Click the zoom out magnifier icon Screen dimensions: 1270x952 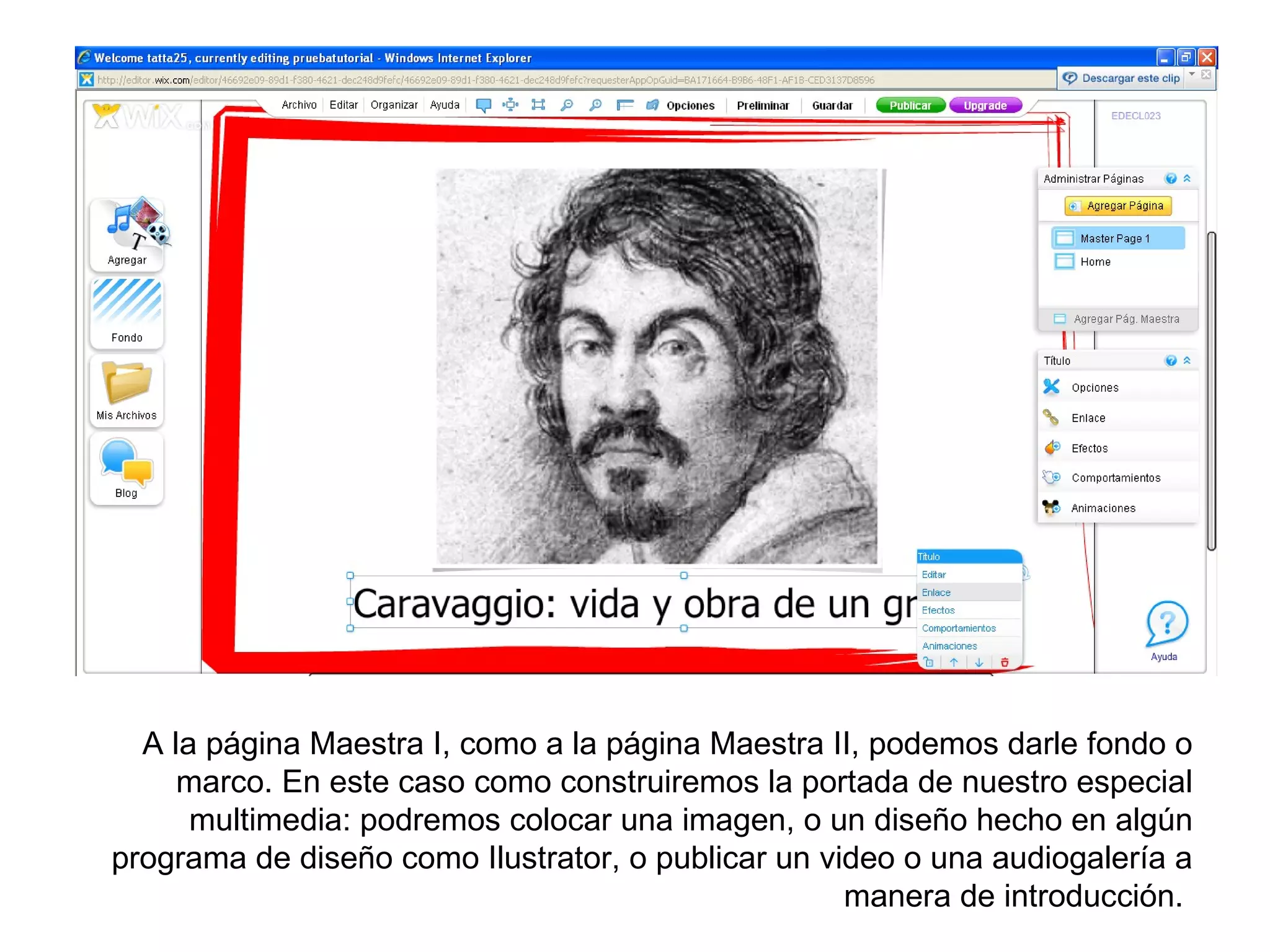click(x=566, y=105)
